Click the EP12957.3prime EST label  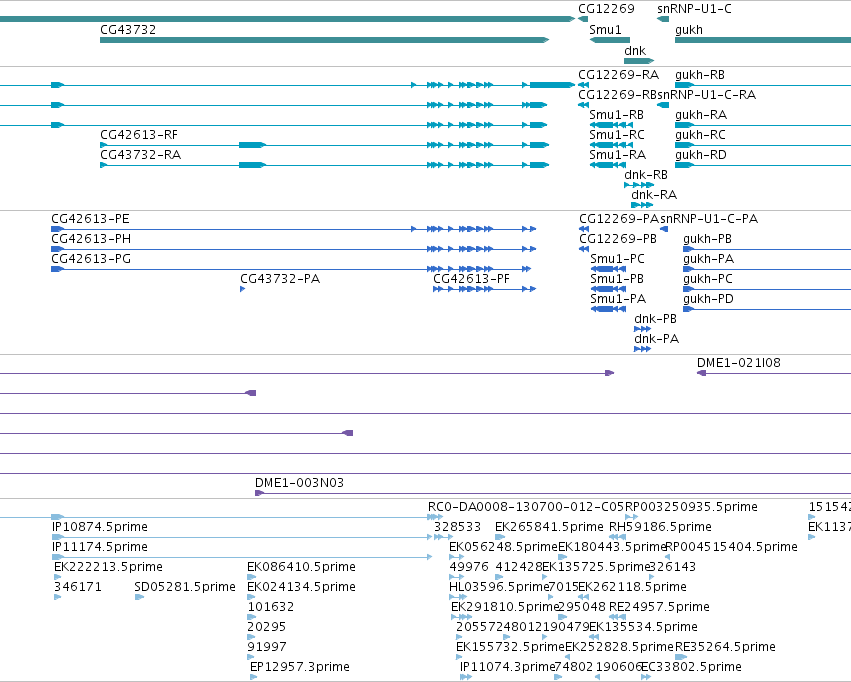pyautogui.click(x=300, y=667)
